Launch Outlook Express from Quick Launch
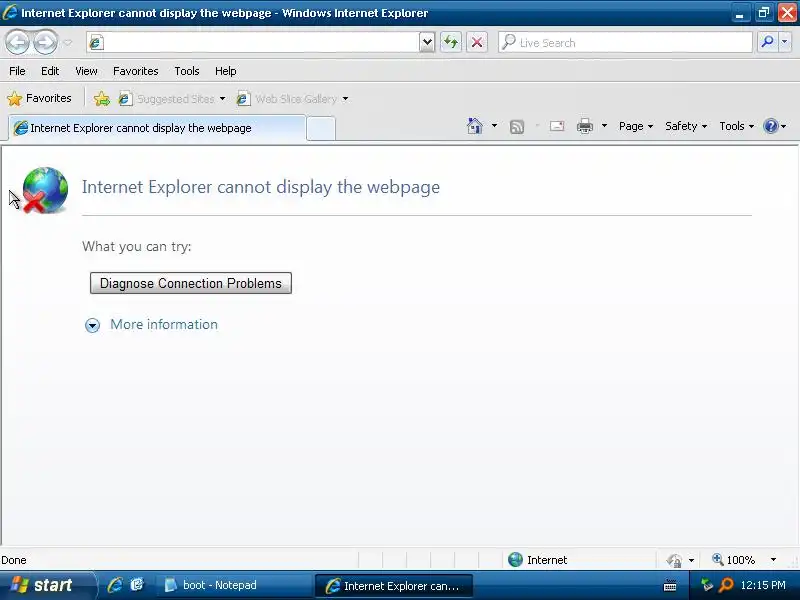 point(137,585)
